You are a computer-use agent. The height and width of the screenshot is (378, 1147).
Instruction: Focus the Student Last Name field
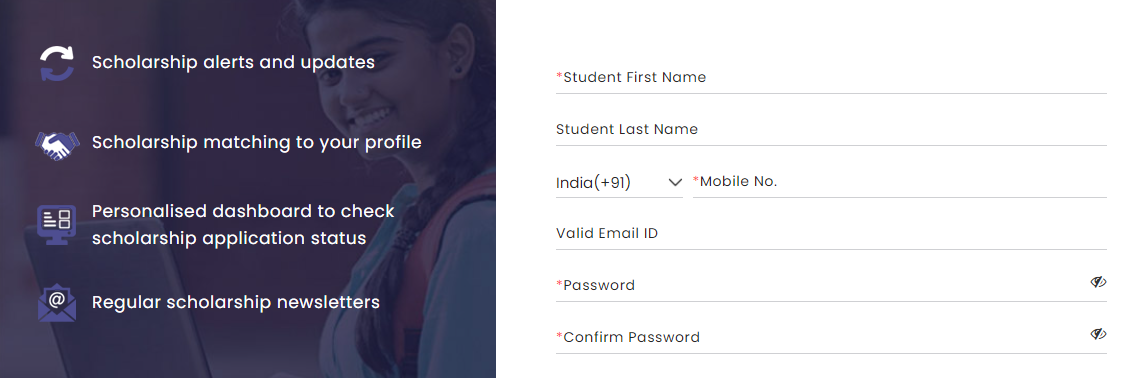click(x=831, y=129)
